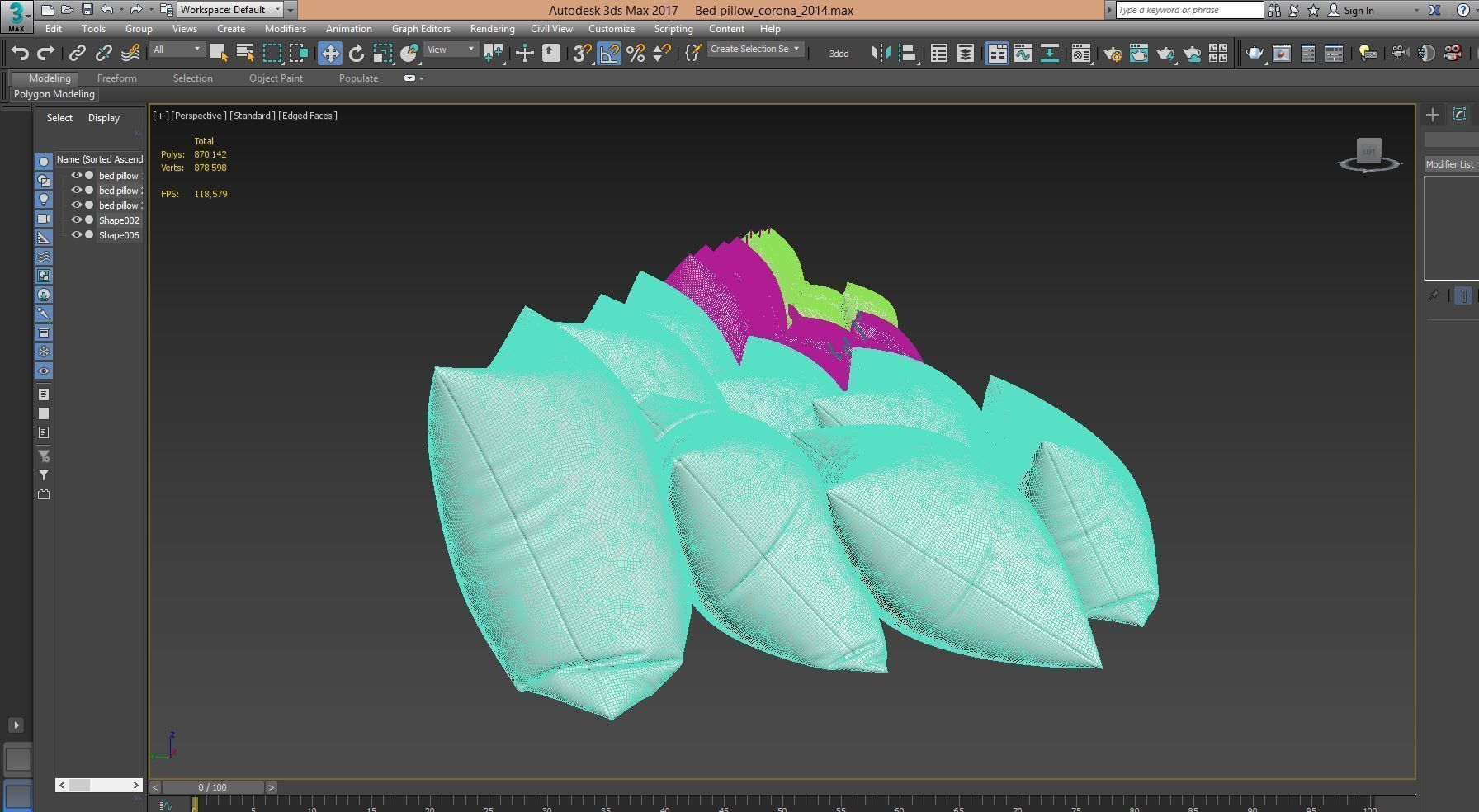Activate the Unlink Selection tool

(103, 54)
